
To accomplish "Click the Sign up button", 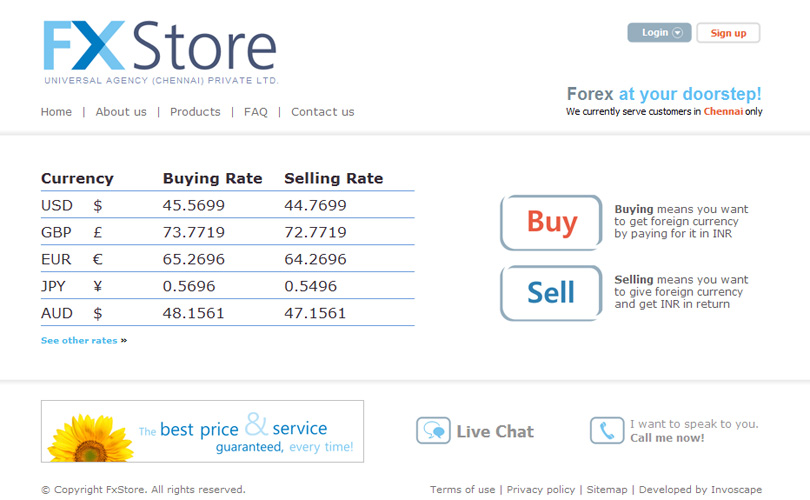I will (x=728, y=33).
